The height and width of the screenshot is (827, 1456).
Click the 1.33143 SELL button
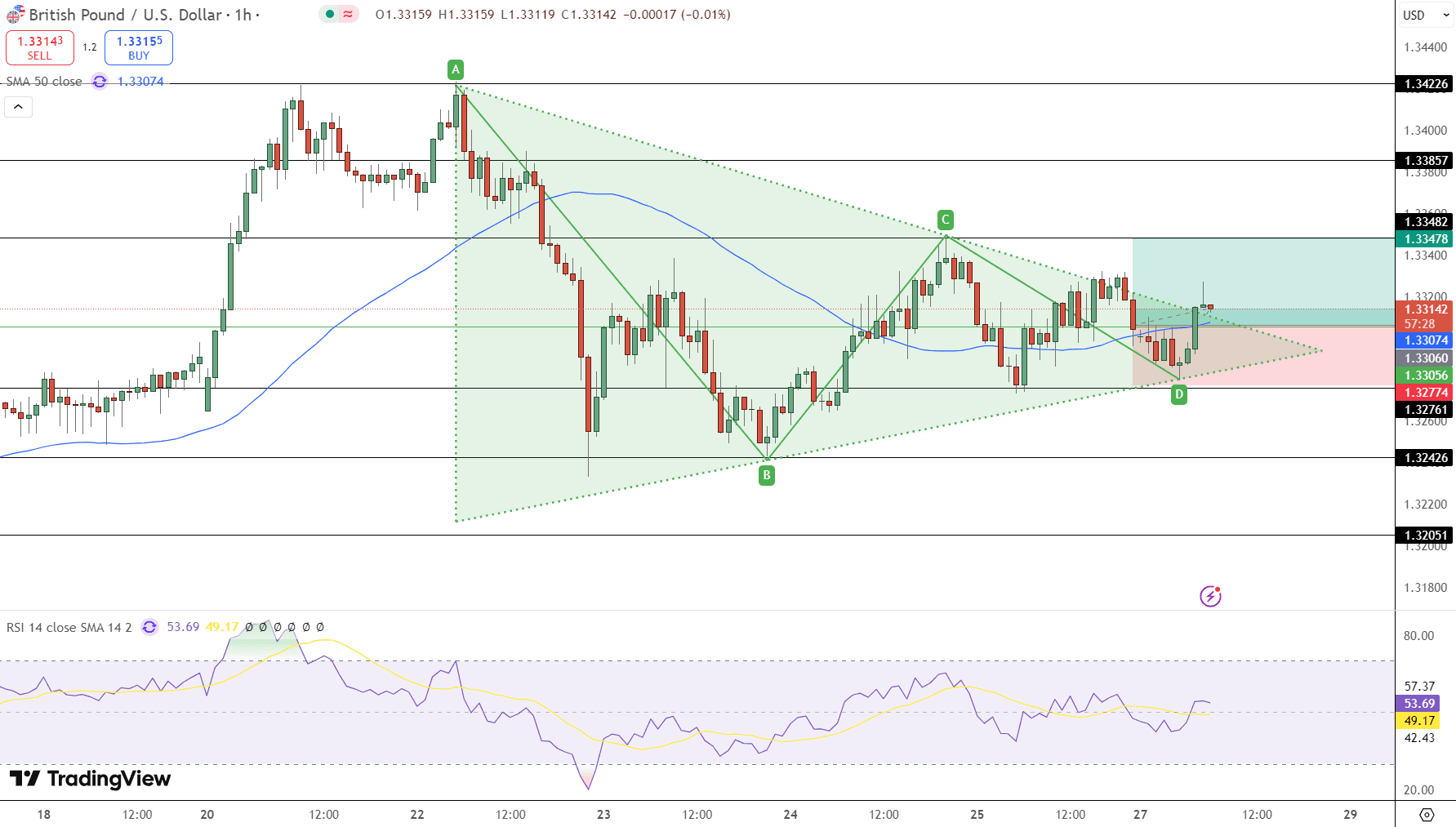pyautogui.click(x=40, y=48)
